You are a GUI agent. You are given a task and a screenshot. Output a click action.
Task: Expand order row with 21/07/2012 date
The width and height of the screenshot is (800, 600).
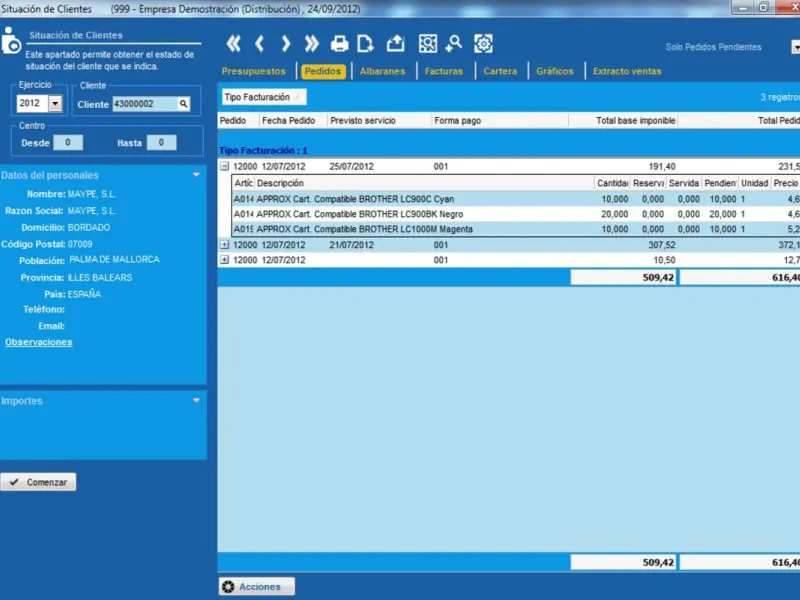[x=224, y=245]
